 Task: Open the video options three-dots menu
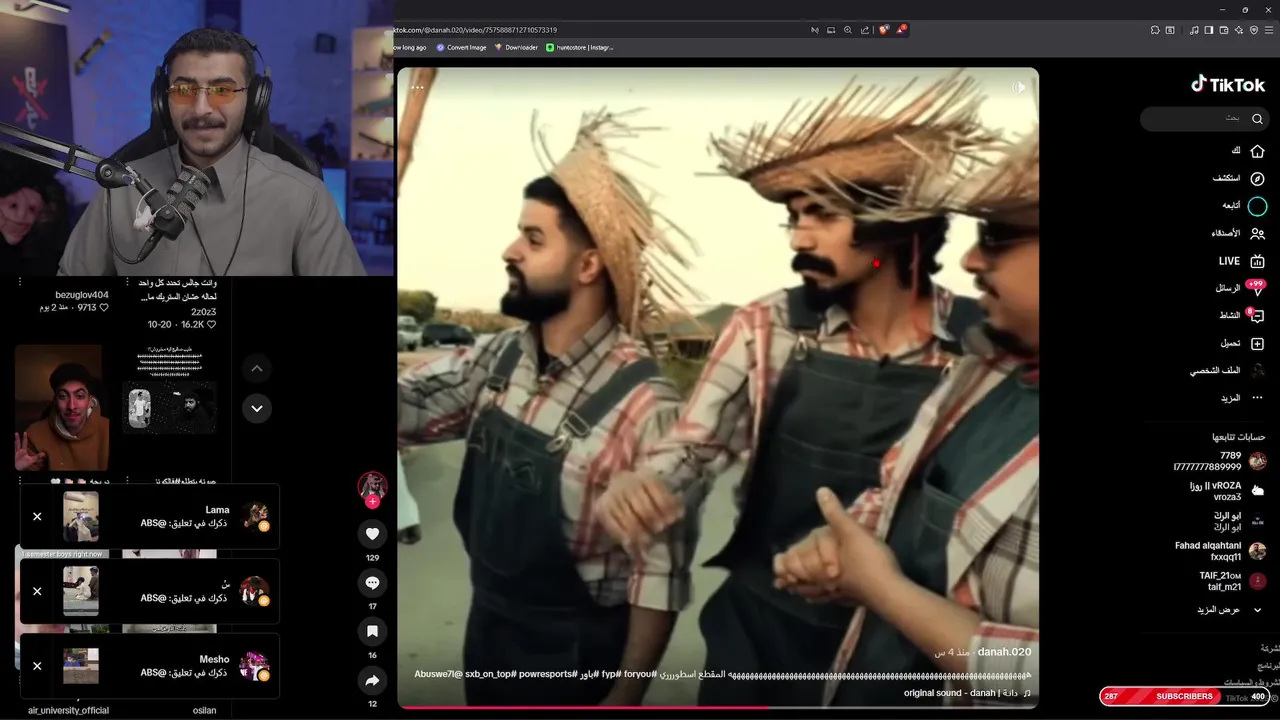coord(417,88)
